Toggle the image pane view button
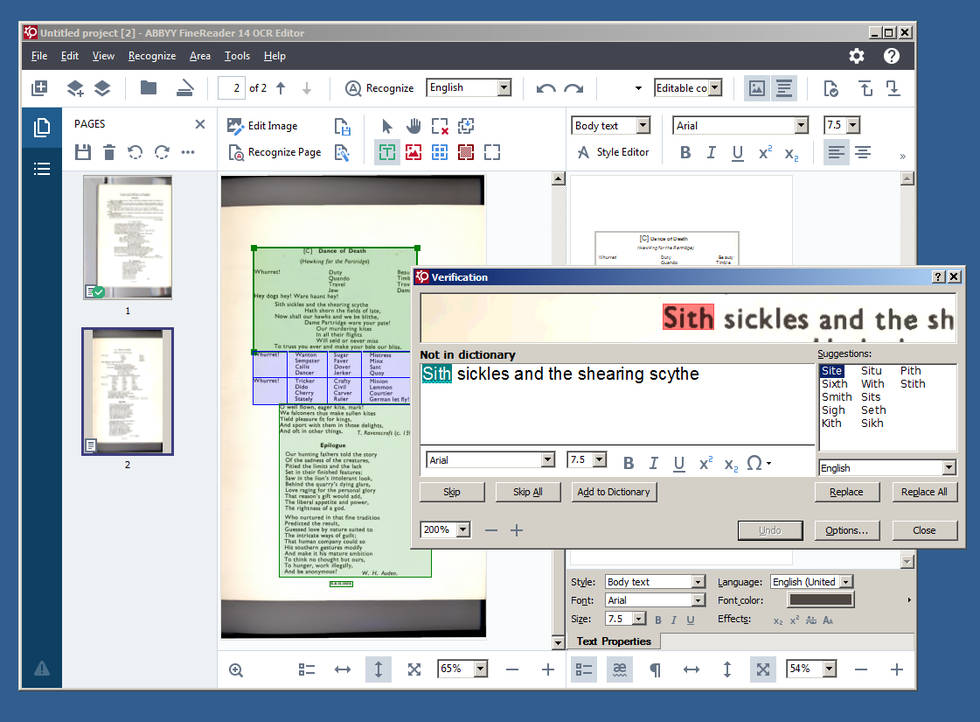 click(757, 88)
